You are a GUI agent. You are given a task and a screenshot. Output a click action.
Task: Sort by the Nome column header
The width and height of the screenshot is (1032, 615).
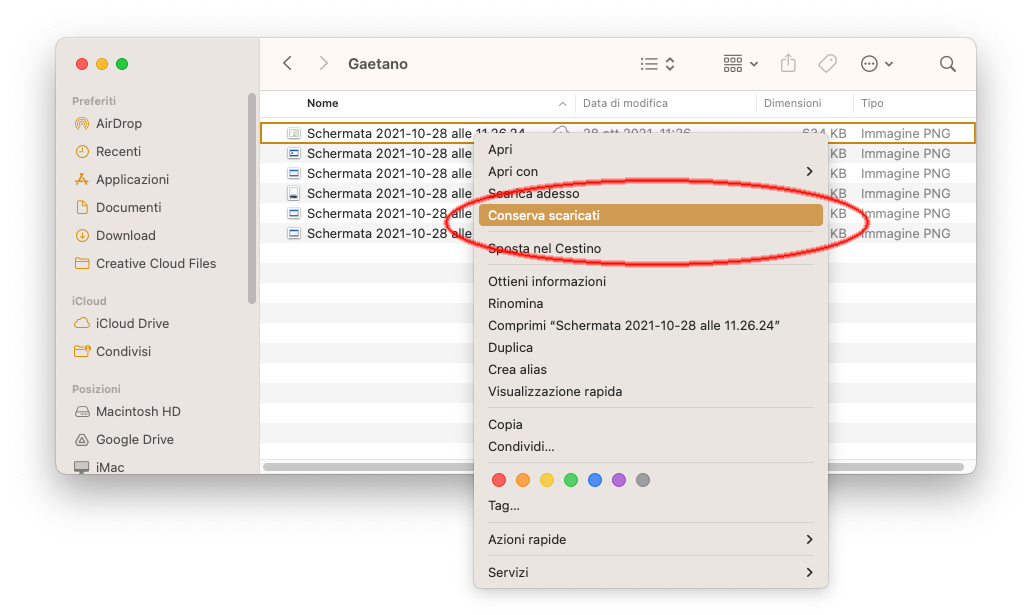(x=322, y=103)
